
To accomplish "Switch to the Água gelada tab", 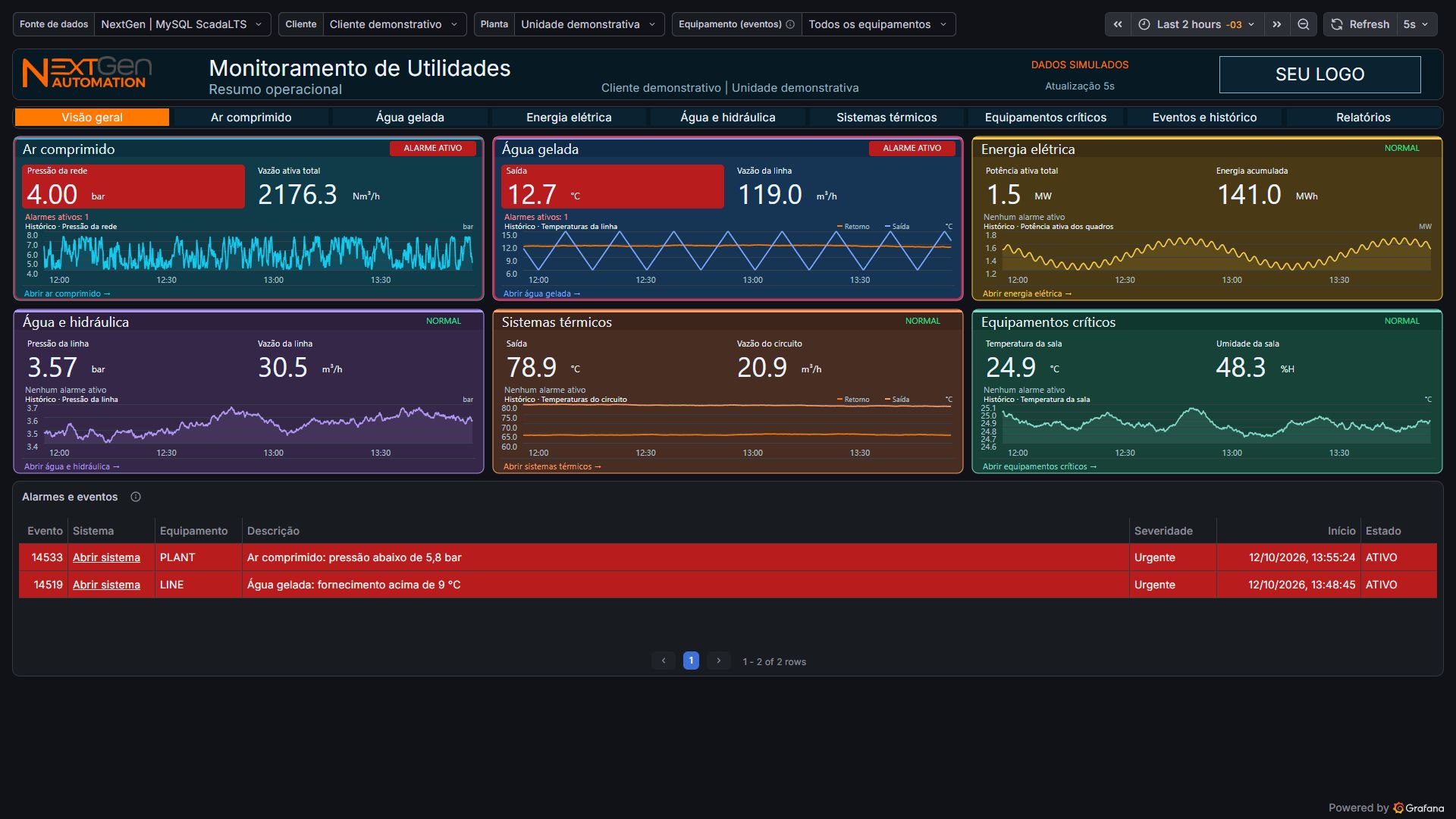I will [x=410, y=117].
